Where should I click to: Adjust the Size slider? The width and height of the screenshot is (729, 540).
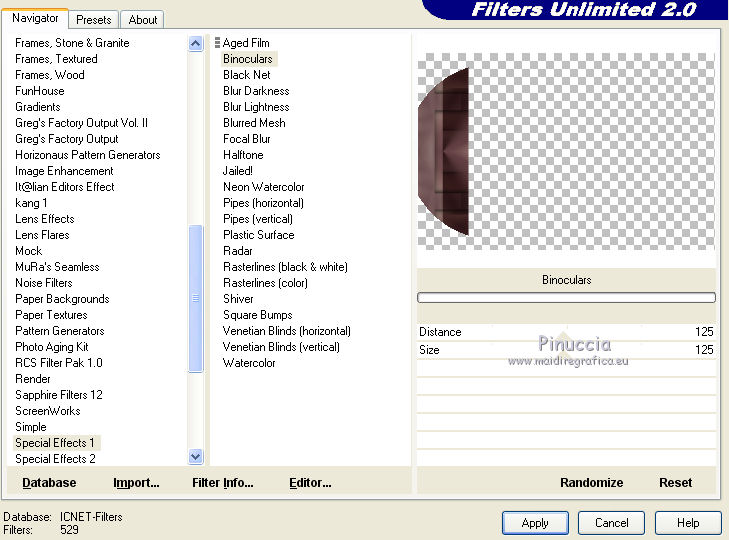click(x=566, y=350)
